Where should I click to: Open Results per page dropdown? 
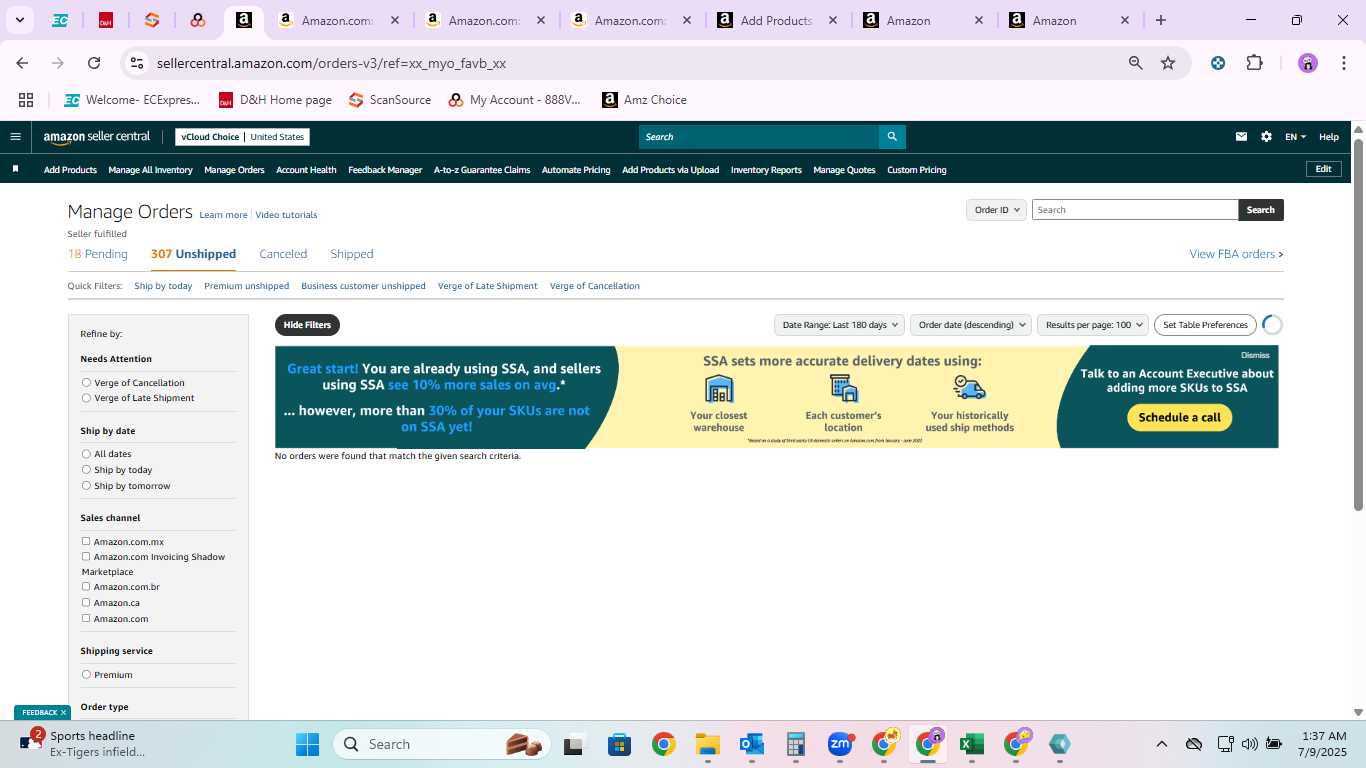click(1093, 325)
